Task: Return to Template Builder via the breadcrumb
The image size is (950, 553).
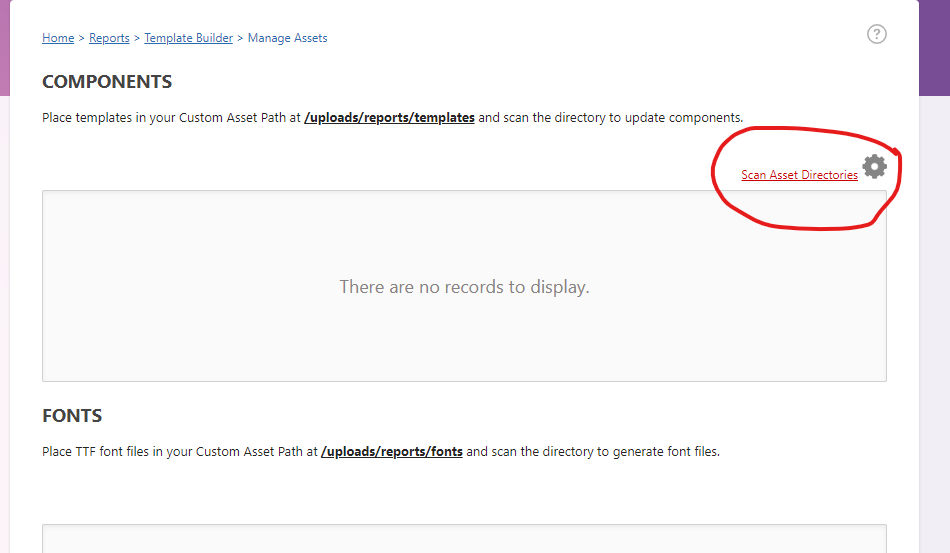Action: pyautogui.click(x=188, y=38)
